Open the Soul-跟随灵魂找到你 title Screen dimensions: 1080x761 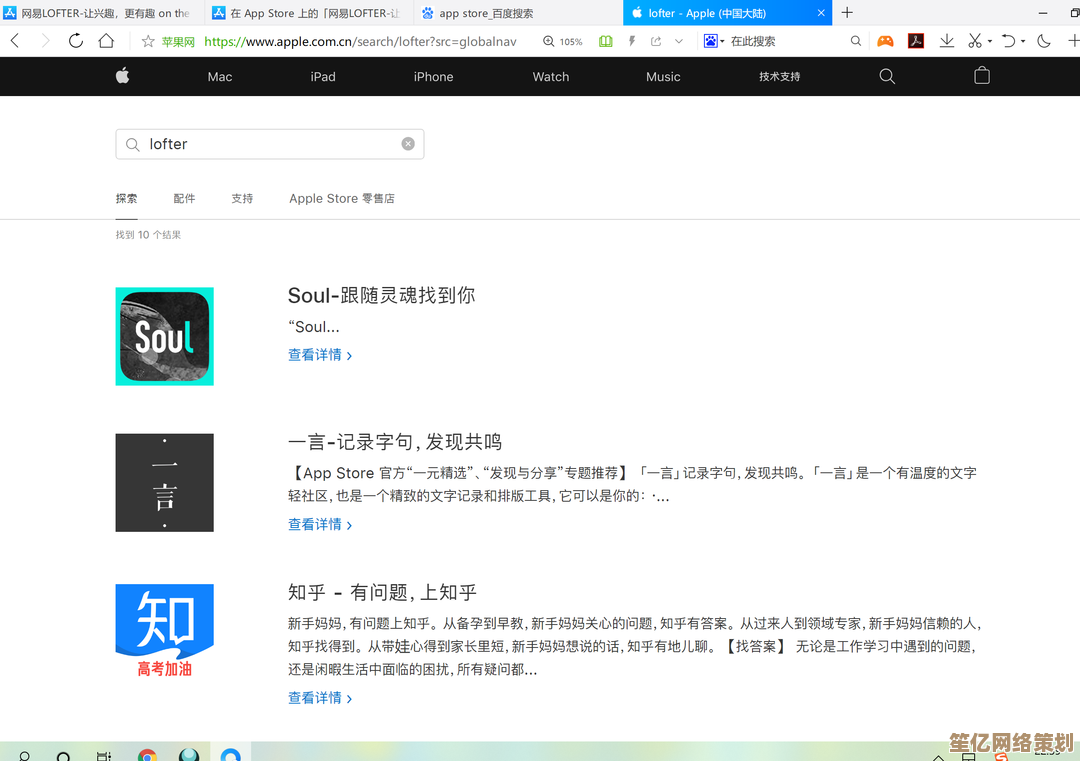[382, 295]
